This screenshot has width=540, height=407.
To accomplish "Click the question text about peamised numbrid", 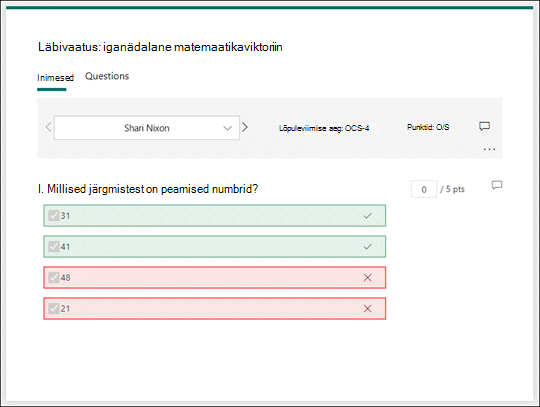I will pos(148,189).
